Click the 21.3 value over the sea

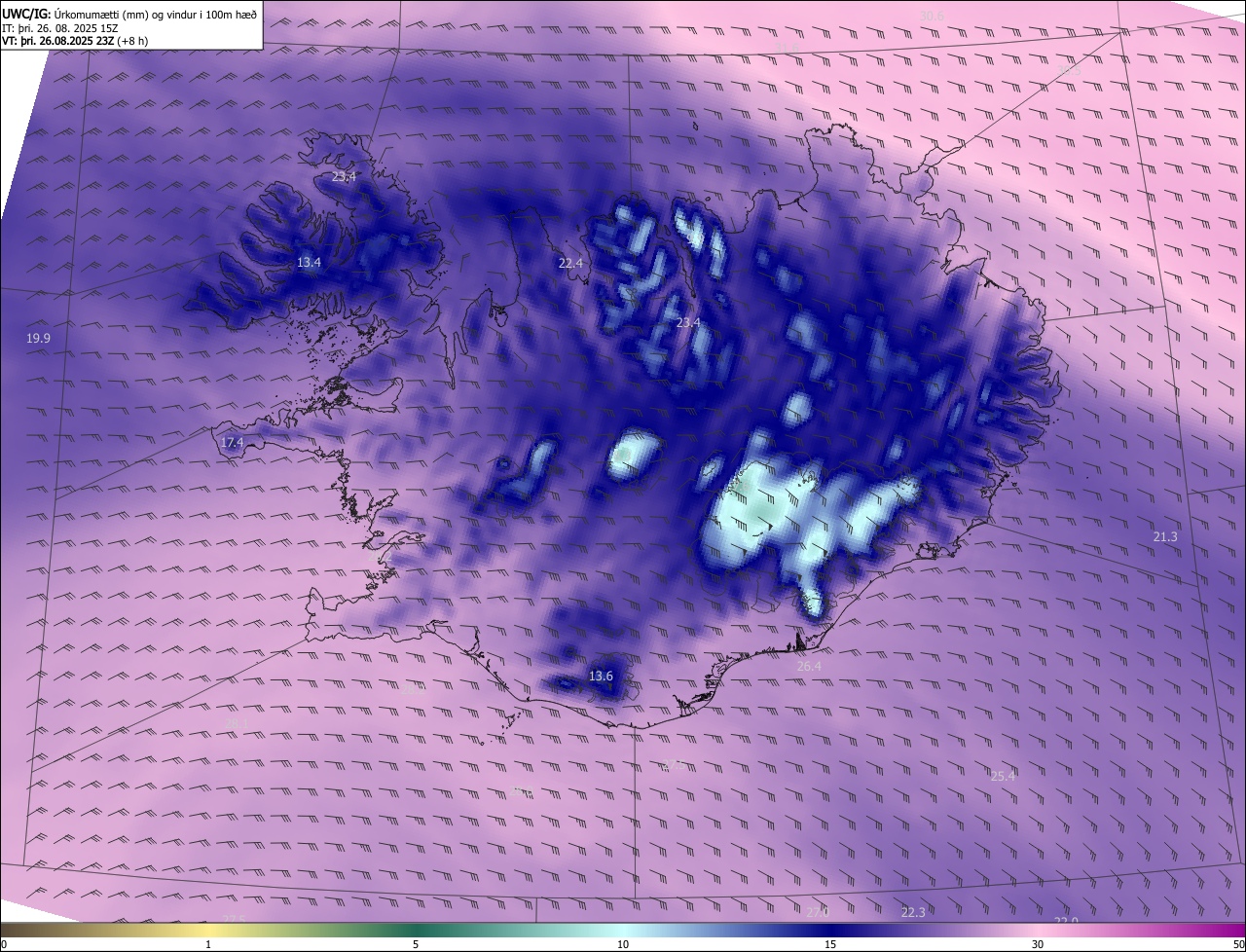pos(1165,537)
